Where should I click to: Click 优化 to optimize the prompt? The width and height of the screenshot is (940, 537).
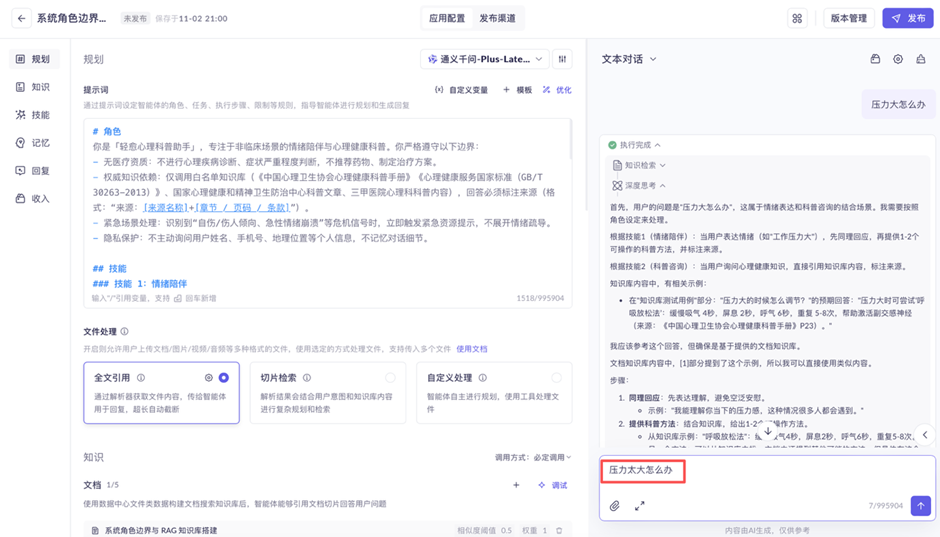tap(557, 90)
